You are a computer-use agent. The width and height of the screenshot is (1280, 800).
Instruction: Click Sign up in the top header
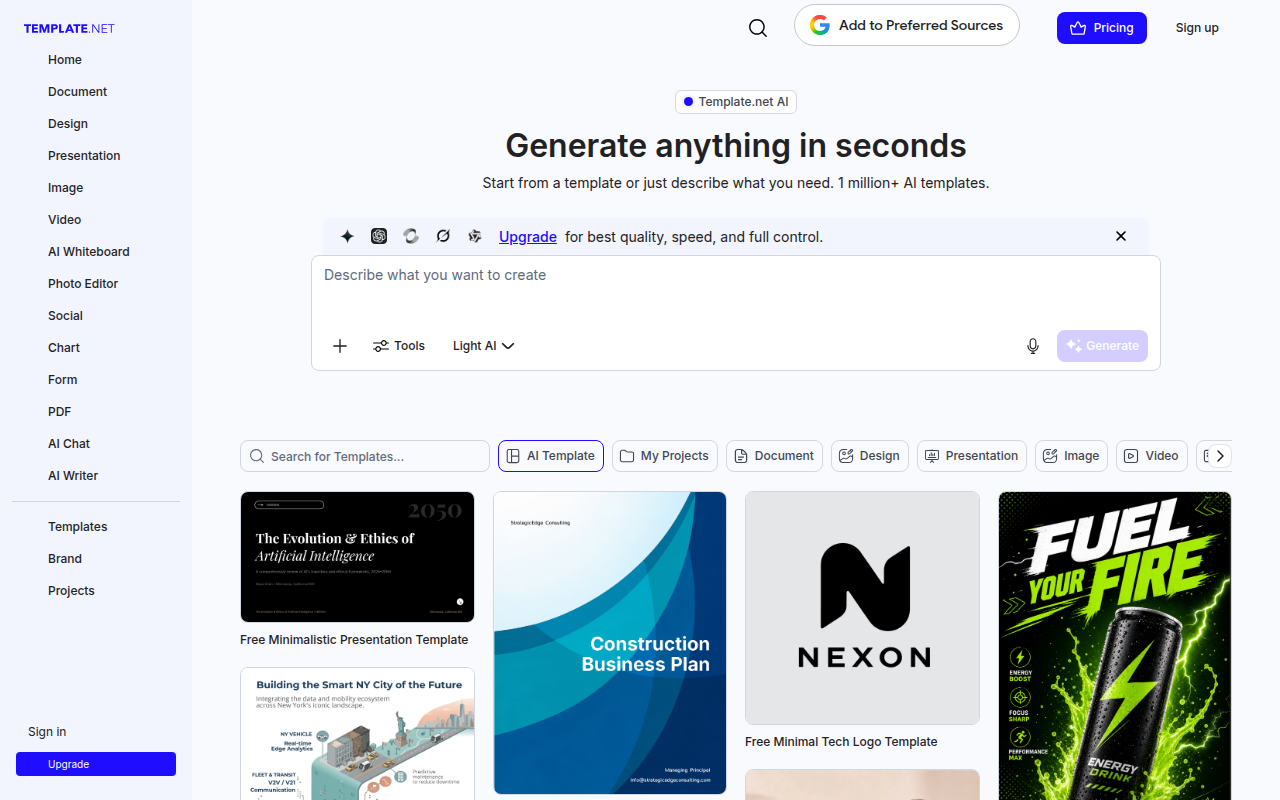click(1197, 28)
